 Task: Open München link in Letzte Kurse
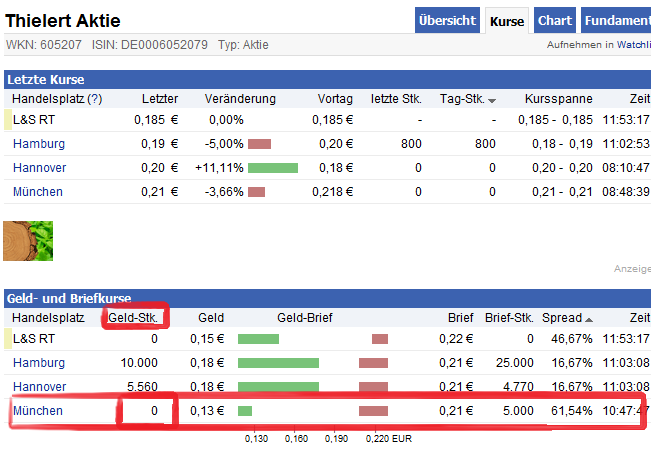coord(38,192)
